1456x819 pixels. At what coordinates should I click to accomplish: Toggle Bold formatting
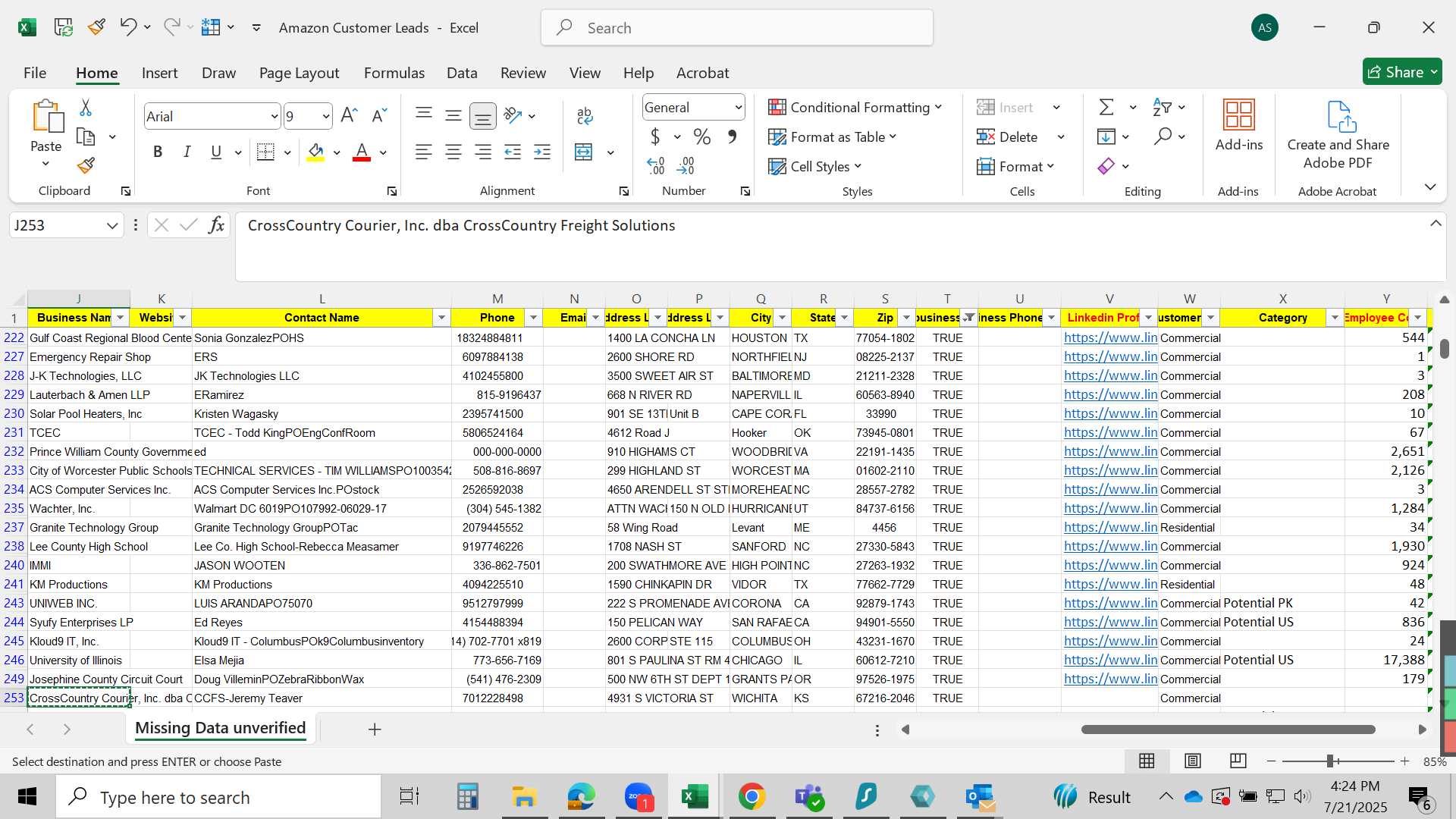click(158, 152)
